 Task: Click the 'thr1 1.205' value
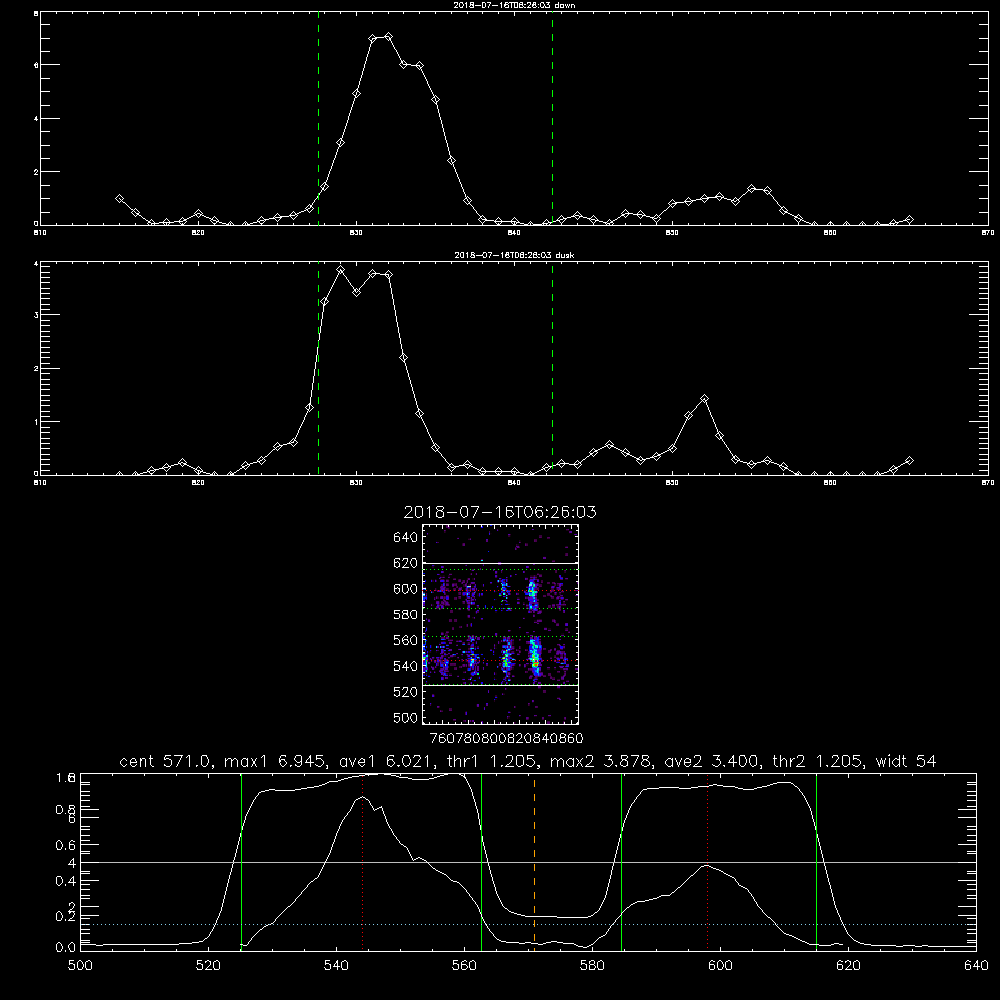[x=492, y=761]
